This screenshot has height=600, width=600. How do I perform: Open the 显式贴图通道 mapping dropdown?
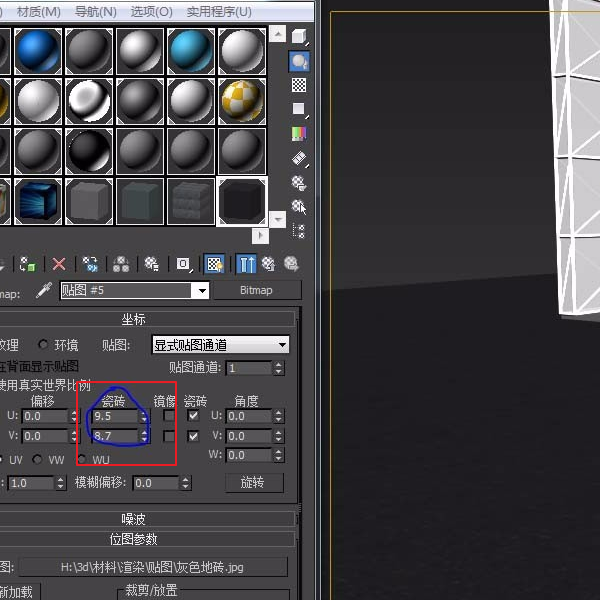point(220,345)
